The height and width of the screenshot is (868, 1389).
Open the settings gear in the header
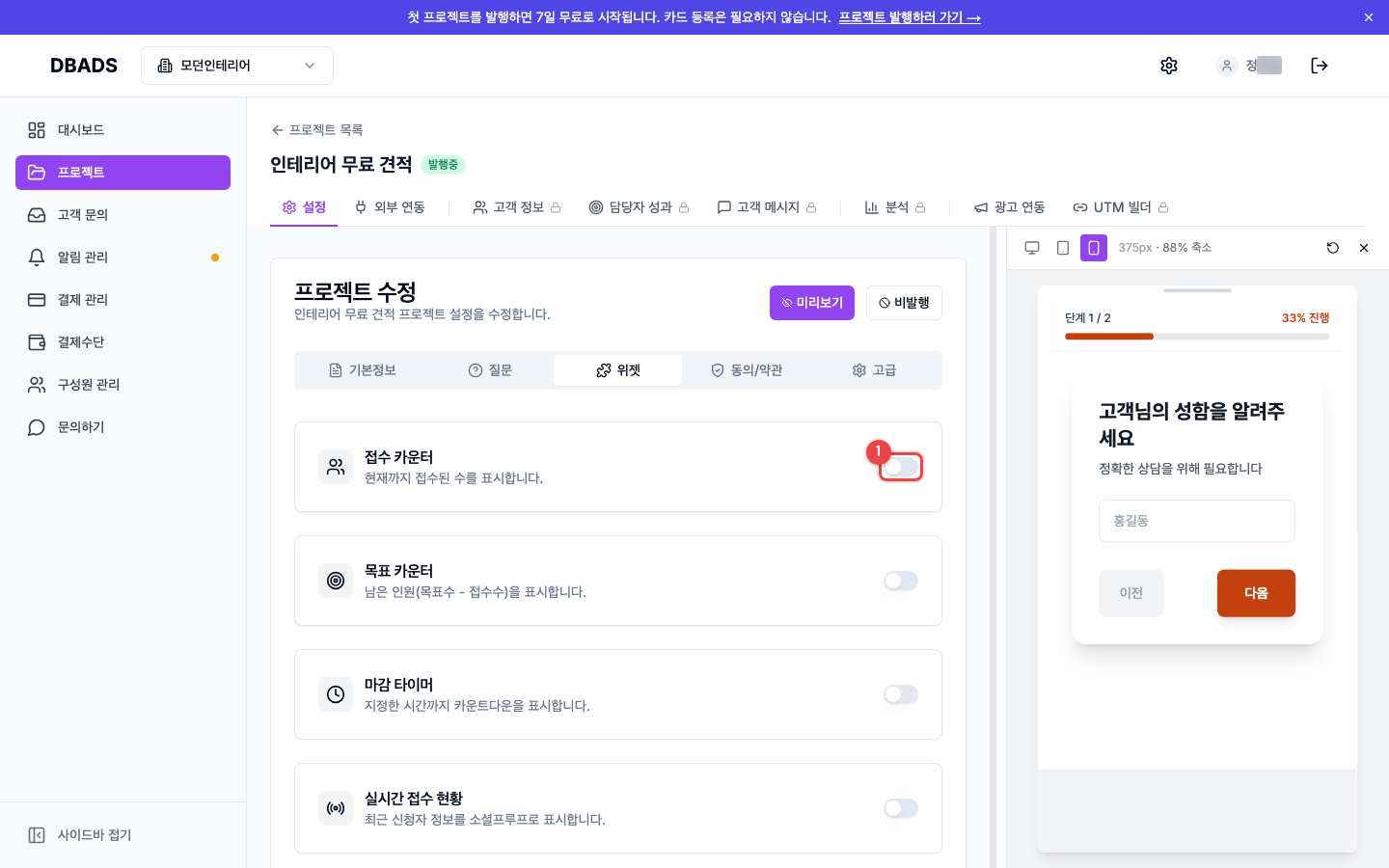pyautogui.click(x=1169, y=66)
